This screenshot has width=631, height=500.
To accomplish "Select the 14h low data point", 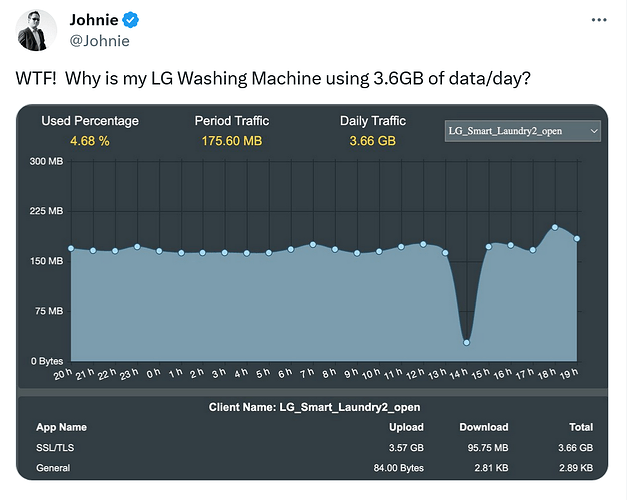I will pyautogui.click(x=466, y=343).
